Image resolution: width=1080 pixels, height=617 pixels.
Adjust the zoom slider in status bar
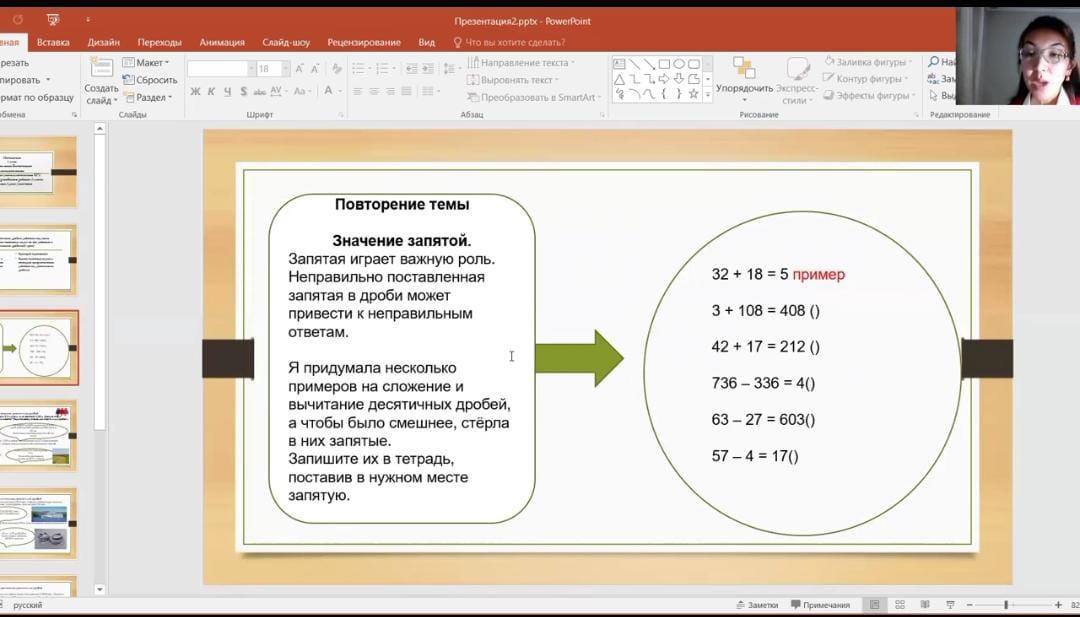click(1006, 605)
